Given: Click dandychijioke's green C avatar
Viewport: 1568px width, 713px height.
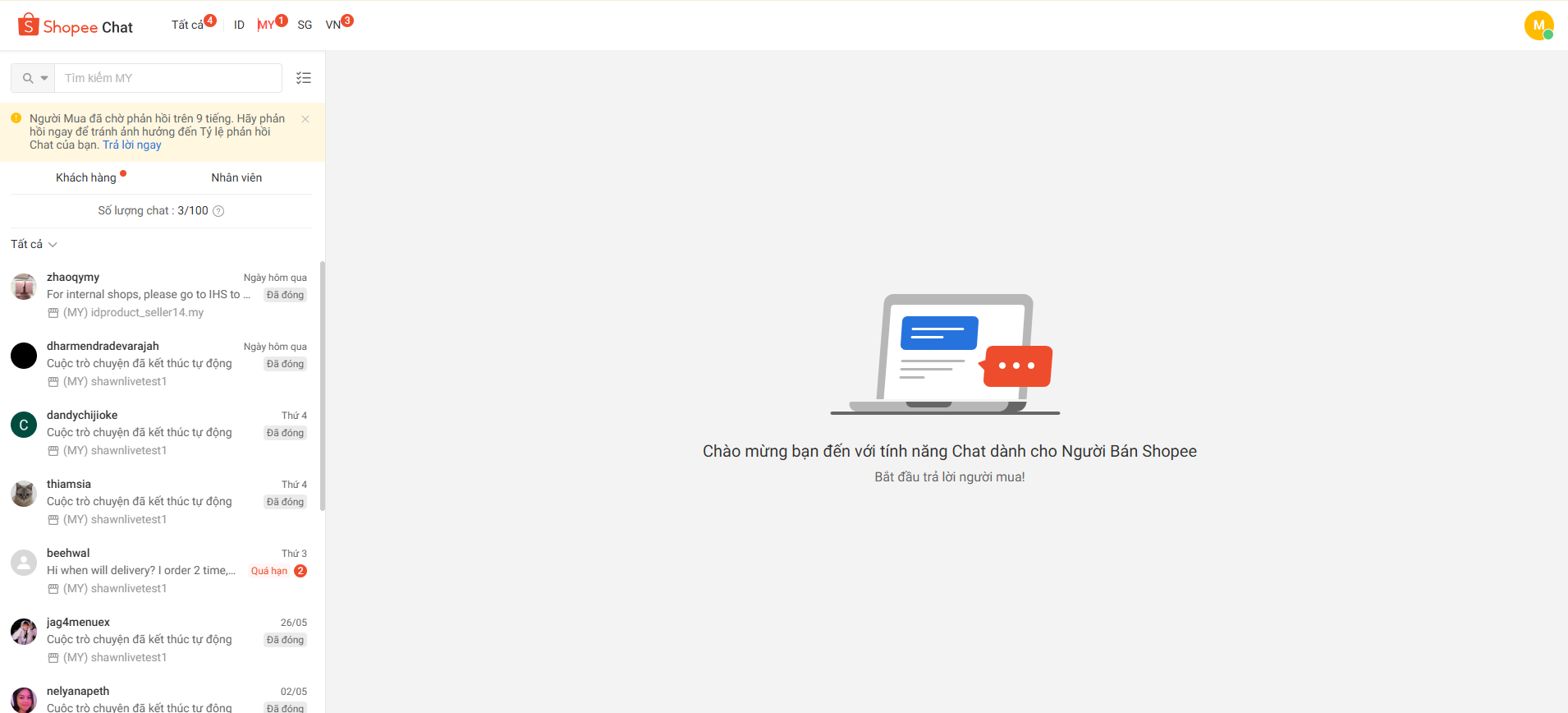Looking at the screenshot, I should (x=24, y=425).
